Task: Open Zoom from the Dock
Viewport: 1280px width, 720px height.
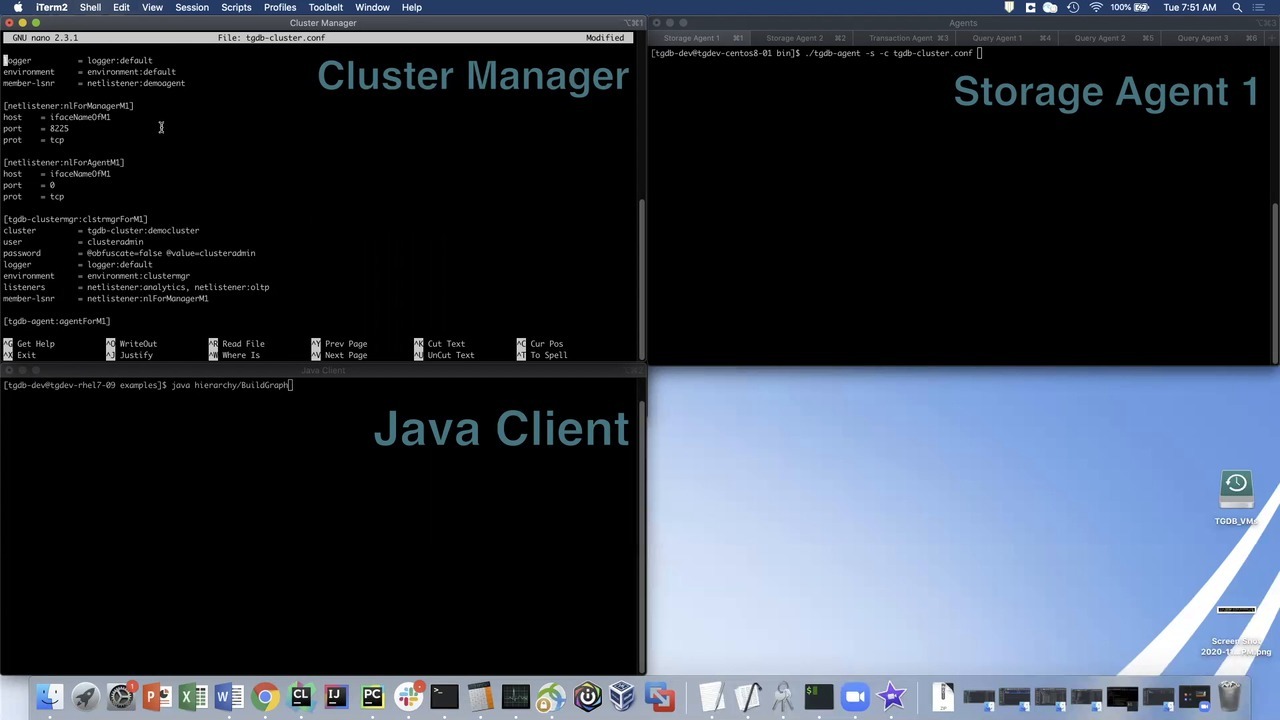Action: (x=855, y=696)
